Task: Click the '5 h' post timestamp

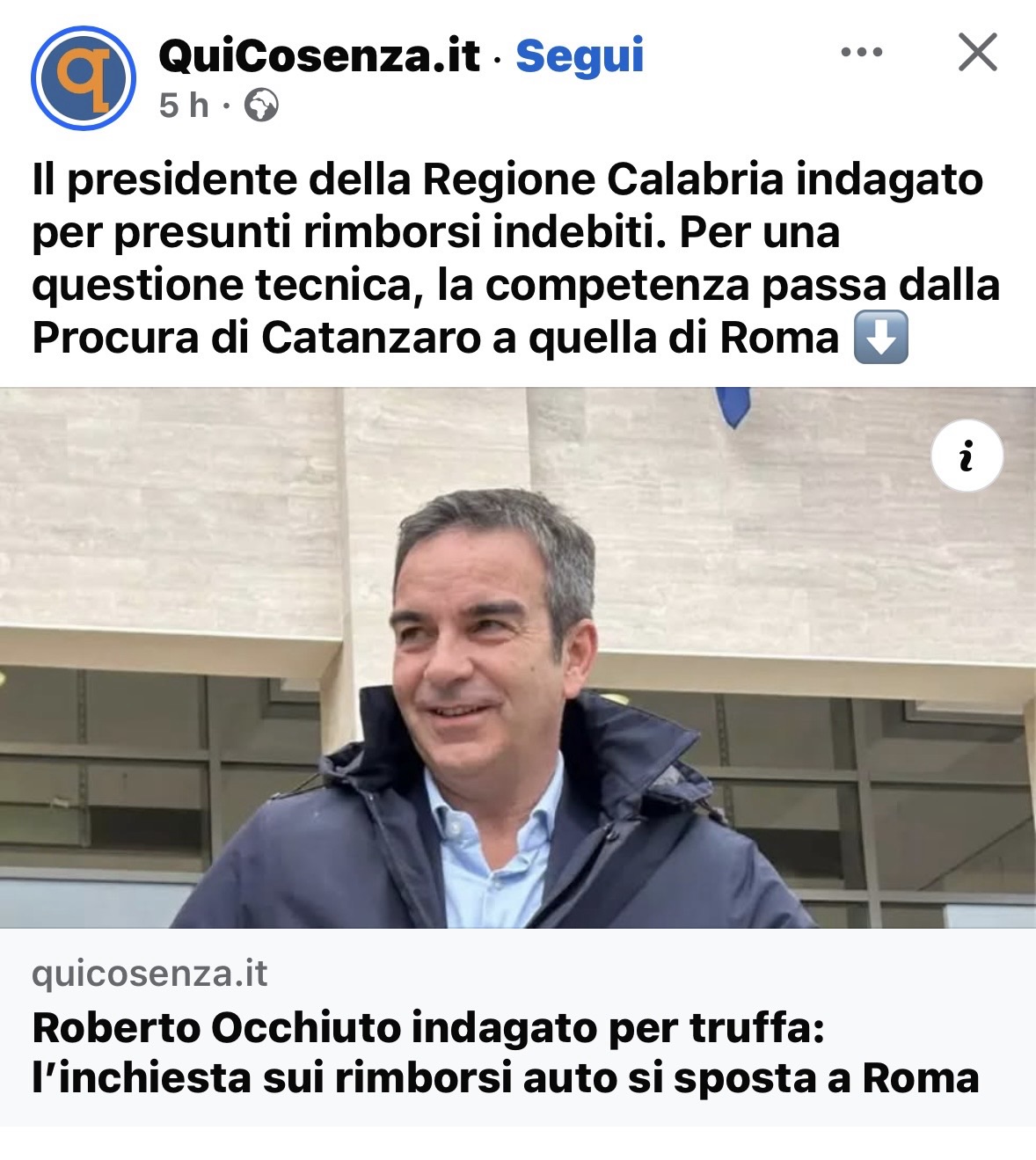Action: point(185,106)
